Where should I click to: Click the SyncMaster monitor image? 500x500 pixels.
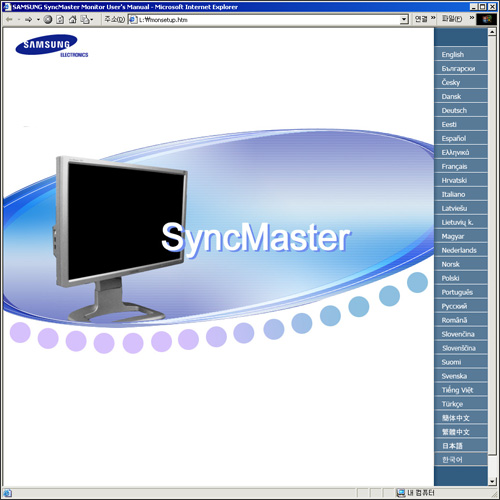(x=119, y=238)
